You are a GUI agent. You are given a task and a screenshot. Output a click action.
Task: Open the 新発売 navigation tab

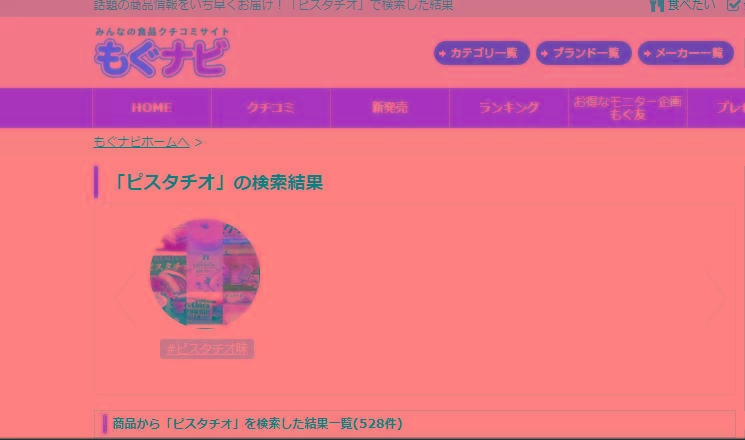tap(390, 108)
